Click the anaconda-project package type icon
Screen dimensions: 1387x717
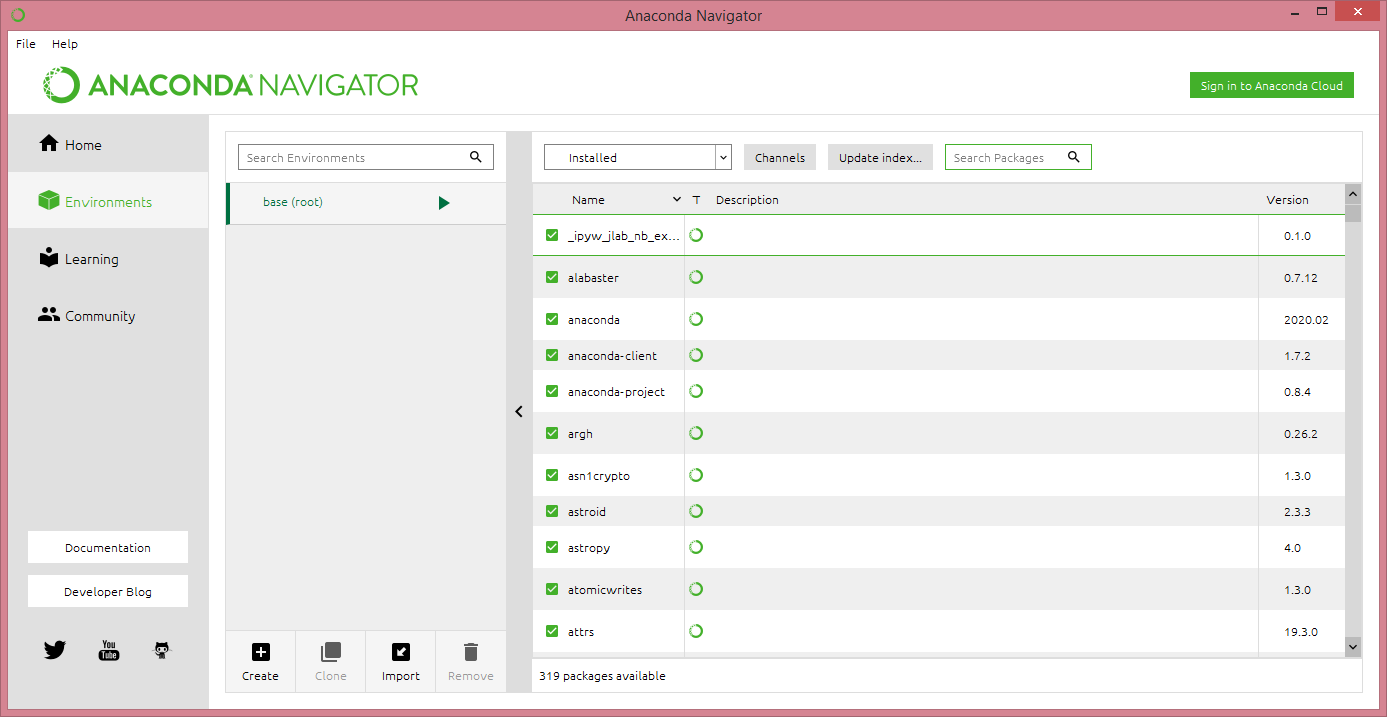click(x=696, y=391)
